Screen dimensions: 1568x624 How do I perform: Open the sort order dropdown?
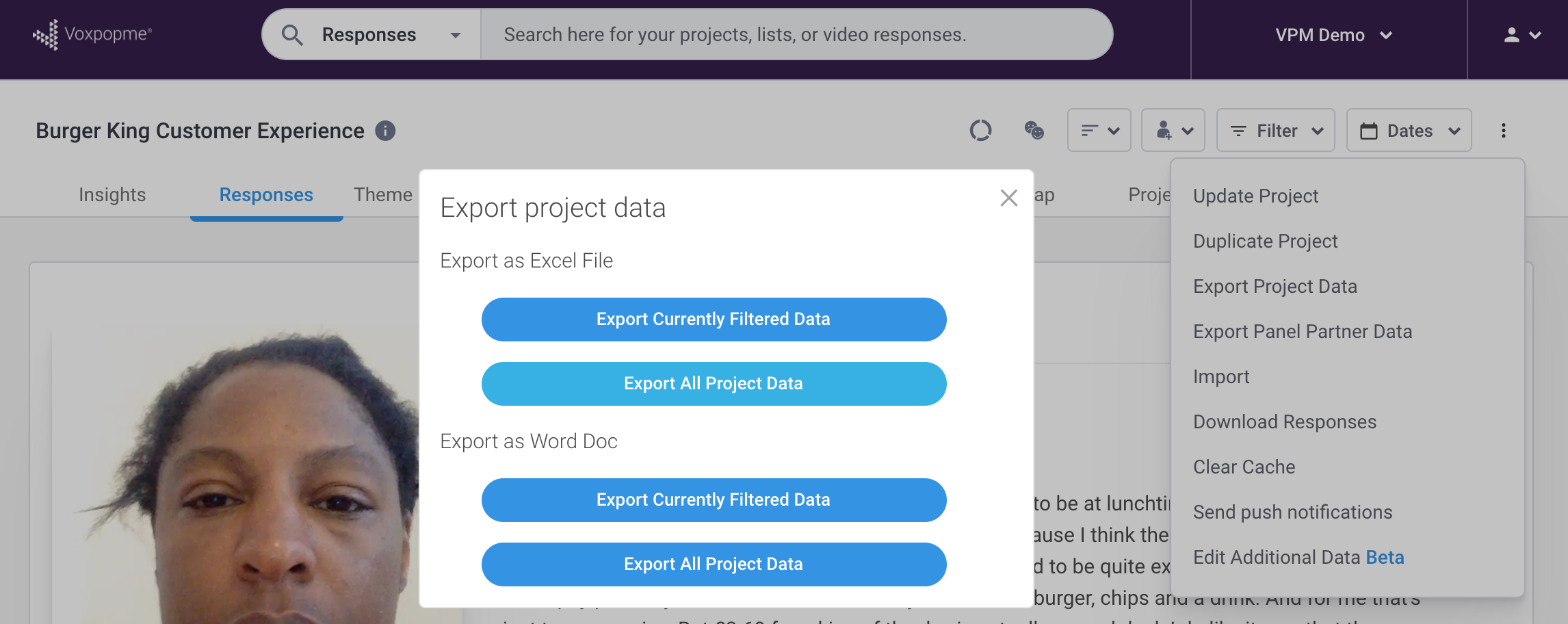[1099, 130]
